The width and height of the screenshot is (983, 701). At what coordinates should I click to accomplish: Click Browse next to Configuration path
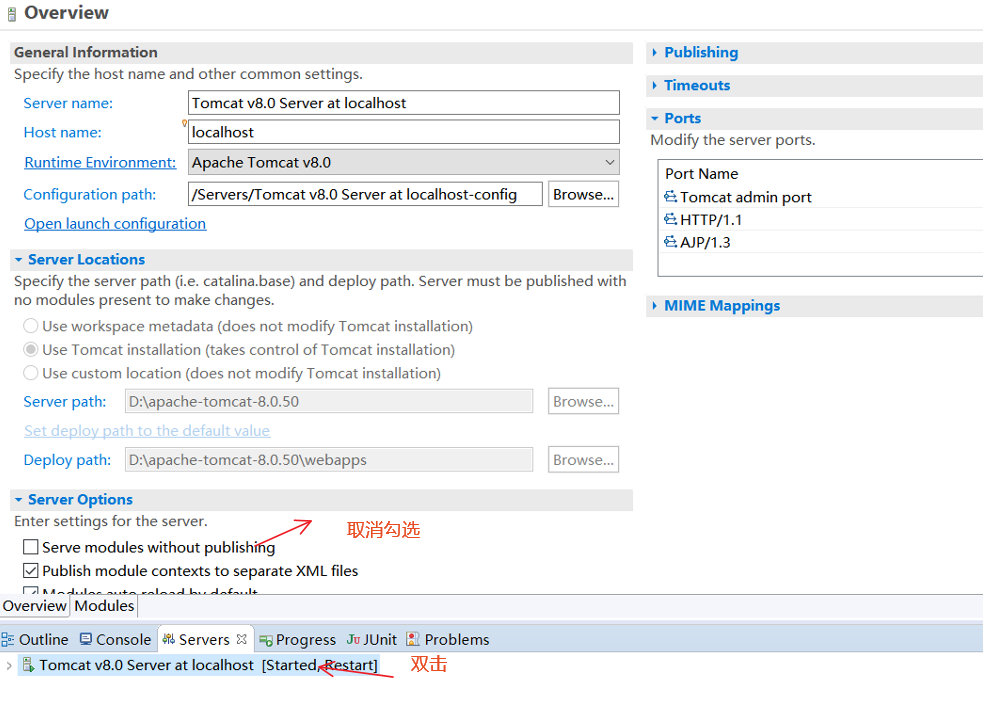point(583,193)
